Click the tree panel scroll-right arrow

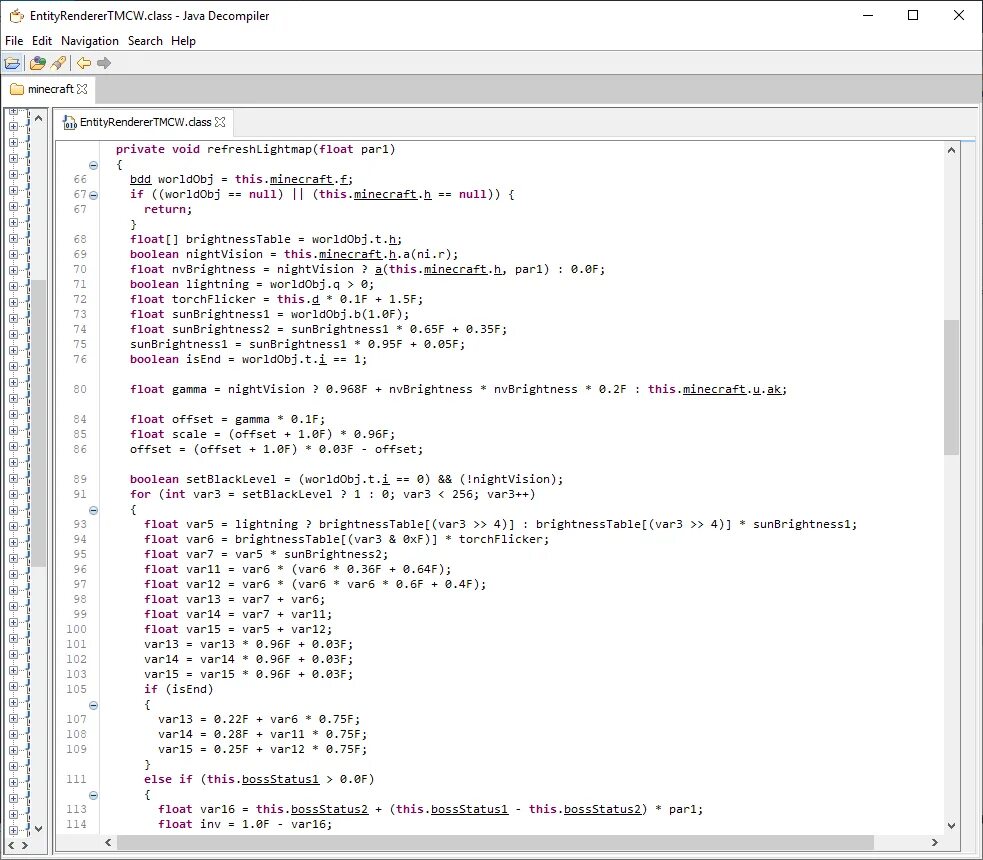click(x=25, y=845)
